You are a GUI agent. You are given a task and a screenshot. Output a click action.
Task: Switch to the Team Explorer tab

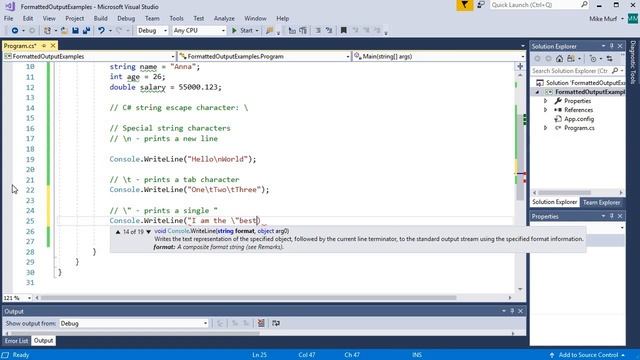pos(601,202)
